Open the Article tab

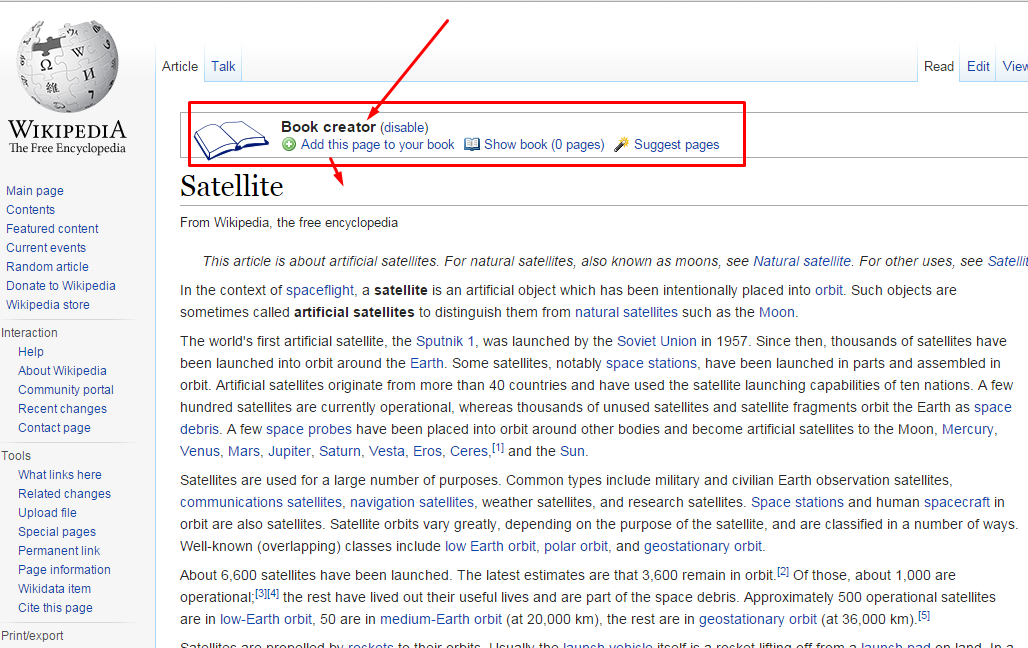[x=180, y=66]
